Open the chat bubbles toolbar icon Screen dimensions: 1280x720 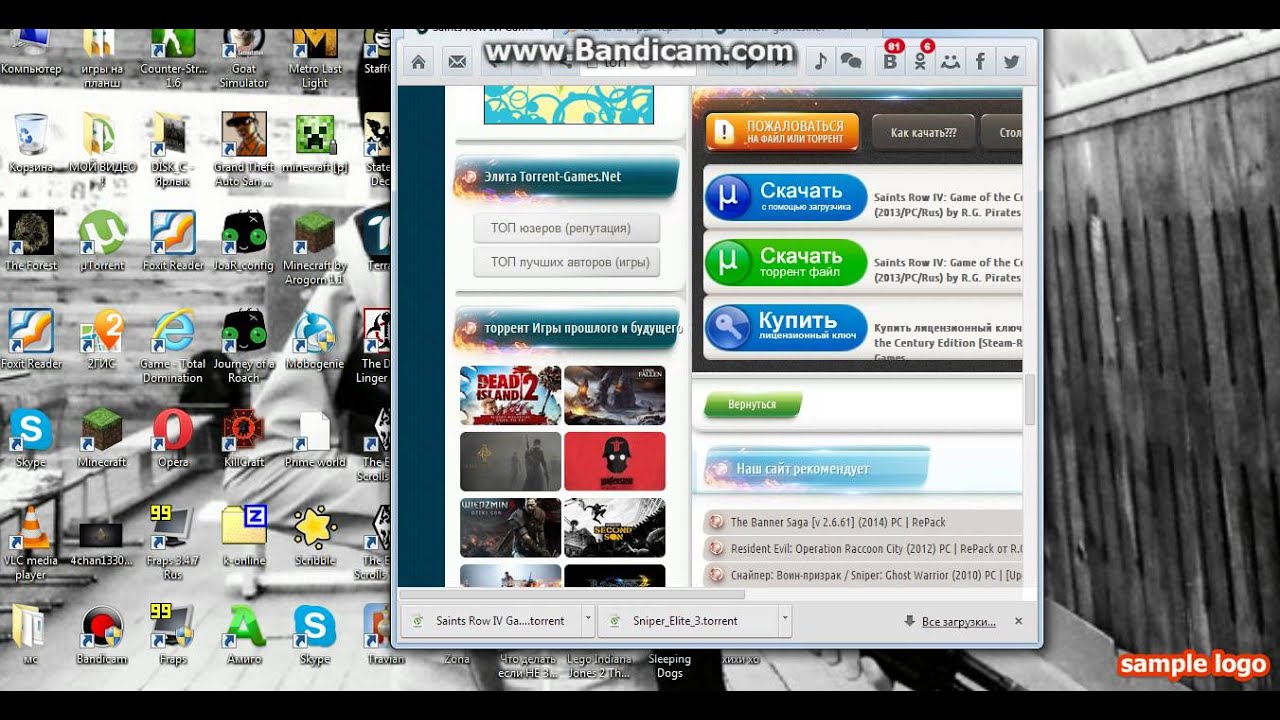[x=851, y=62]
